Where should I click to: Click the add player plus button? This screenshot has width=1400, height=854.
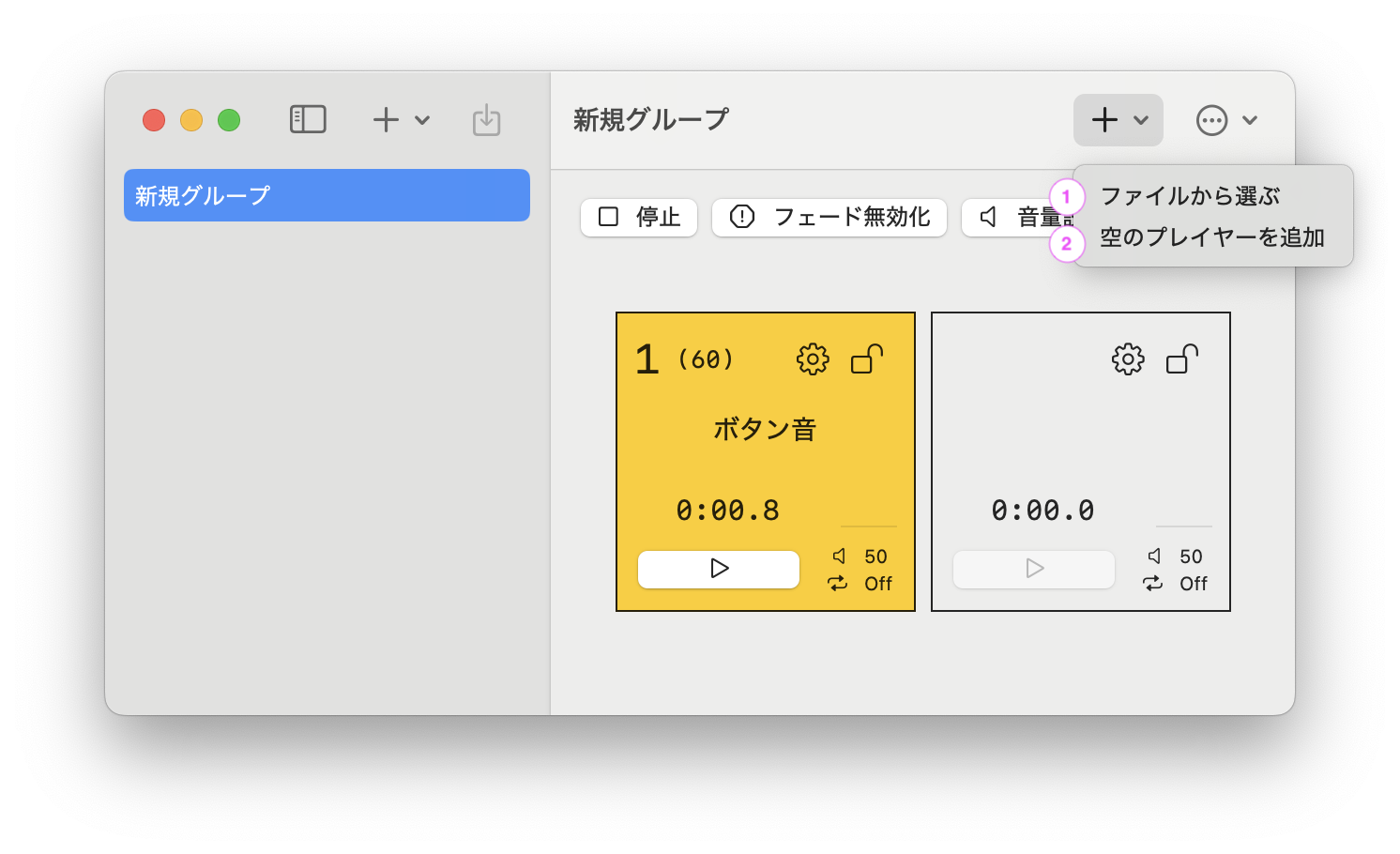[1104, 120]
